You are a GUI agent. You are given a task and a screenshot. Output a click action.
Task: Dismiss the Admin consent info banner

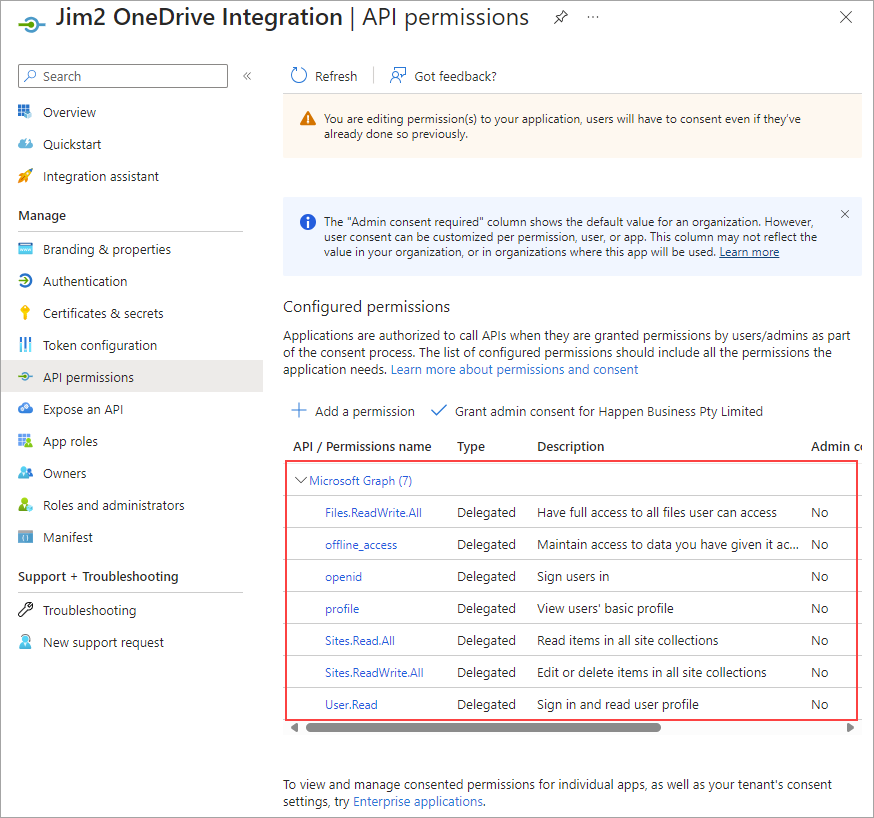(845, 213)
